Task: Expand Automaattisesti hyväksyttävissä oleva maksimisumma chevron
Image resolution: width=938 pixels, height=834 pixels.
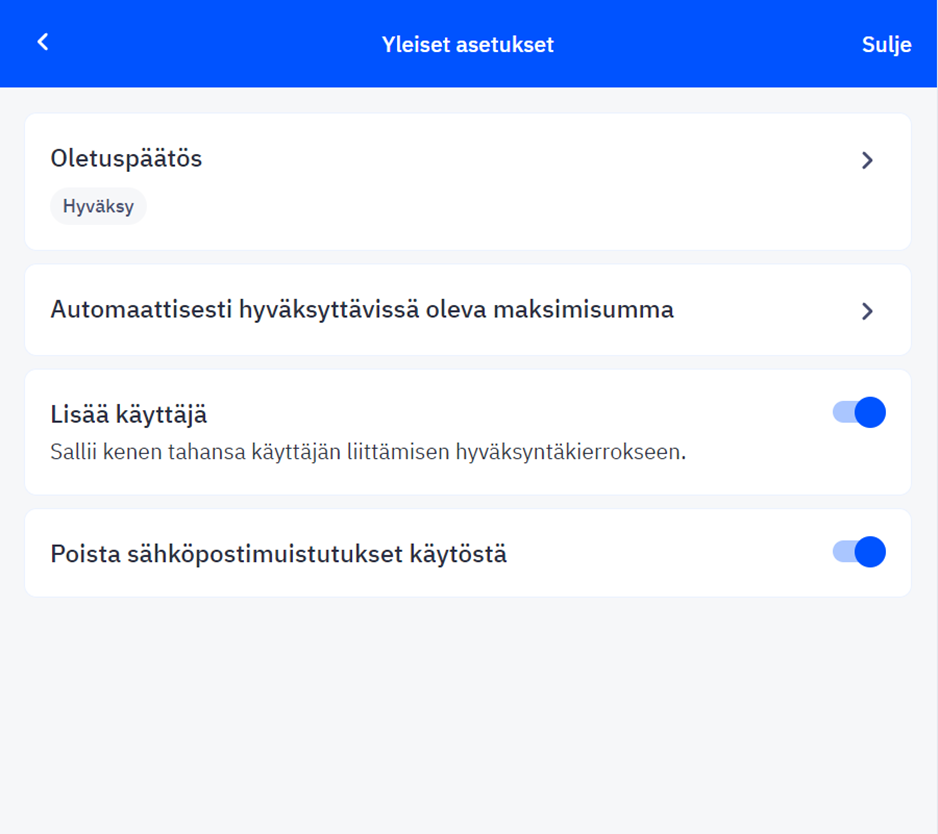Action: click(867, 311)
